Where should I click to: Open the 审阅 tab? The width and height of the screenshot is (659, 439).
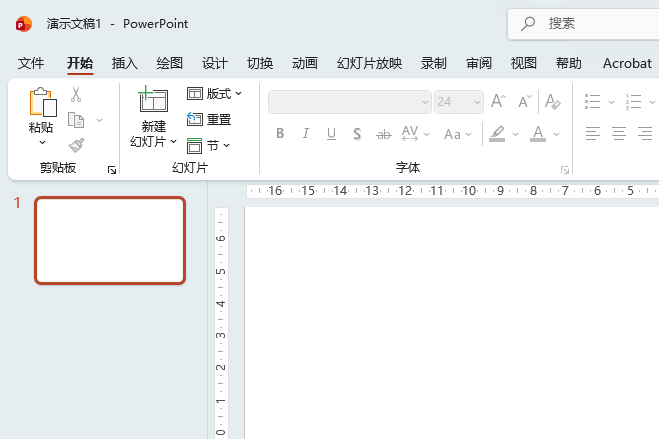click(479, 63)
